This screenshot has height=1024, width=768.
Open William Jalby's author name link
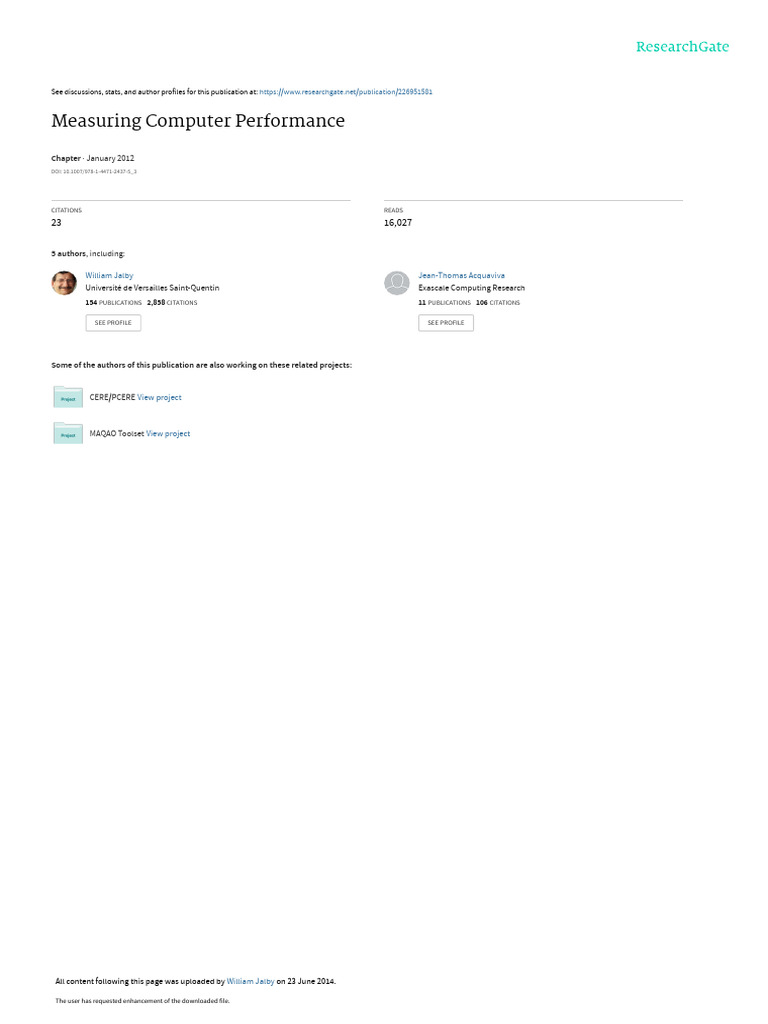[109, 276]
